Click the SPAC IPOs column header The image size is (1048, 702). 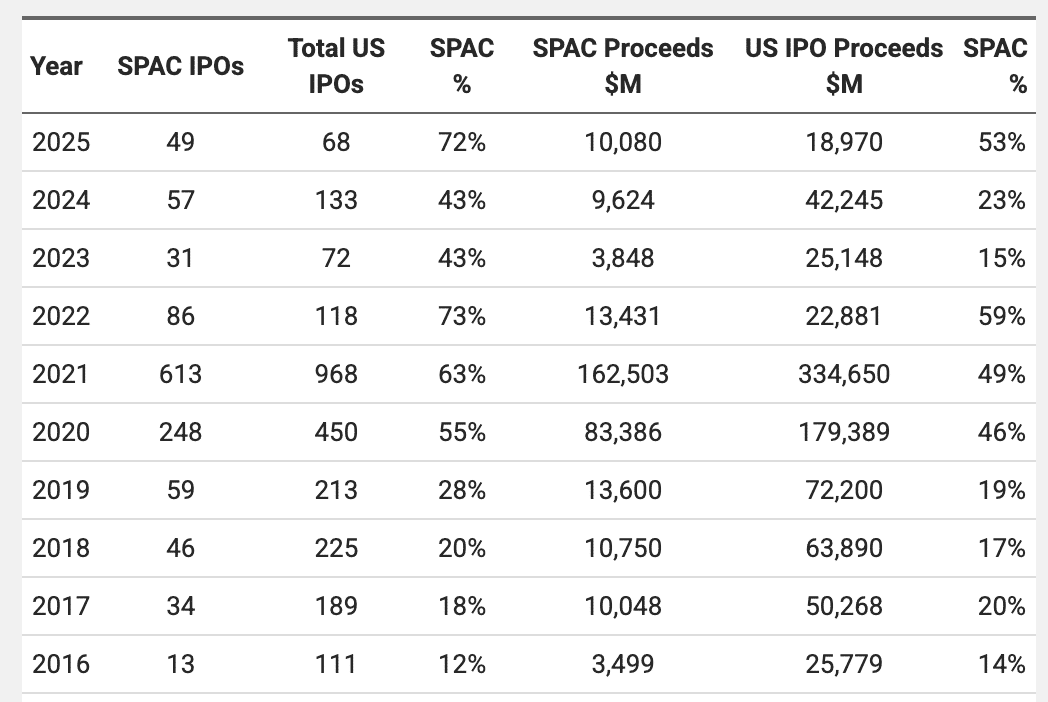(181, 66)
